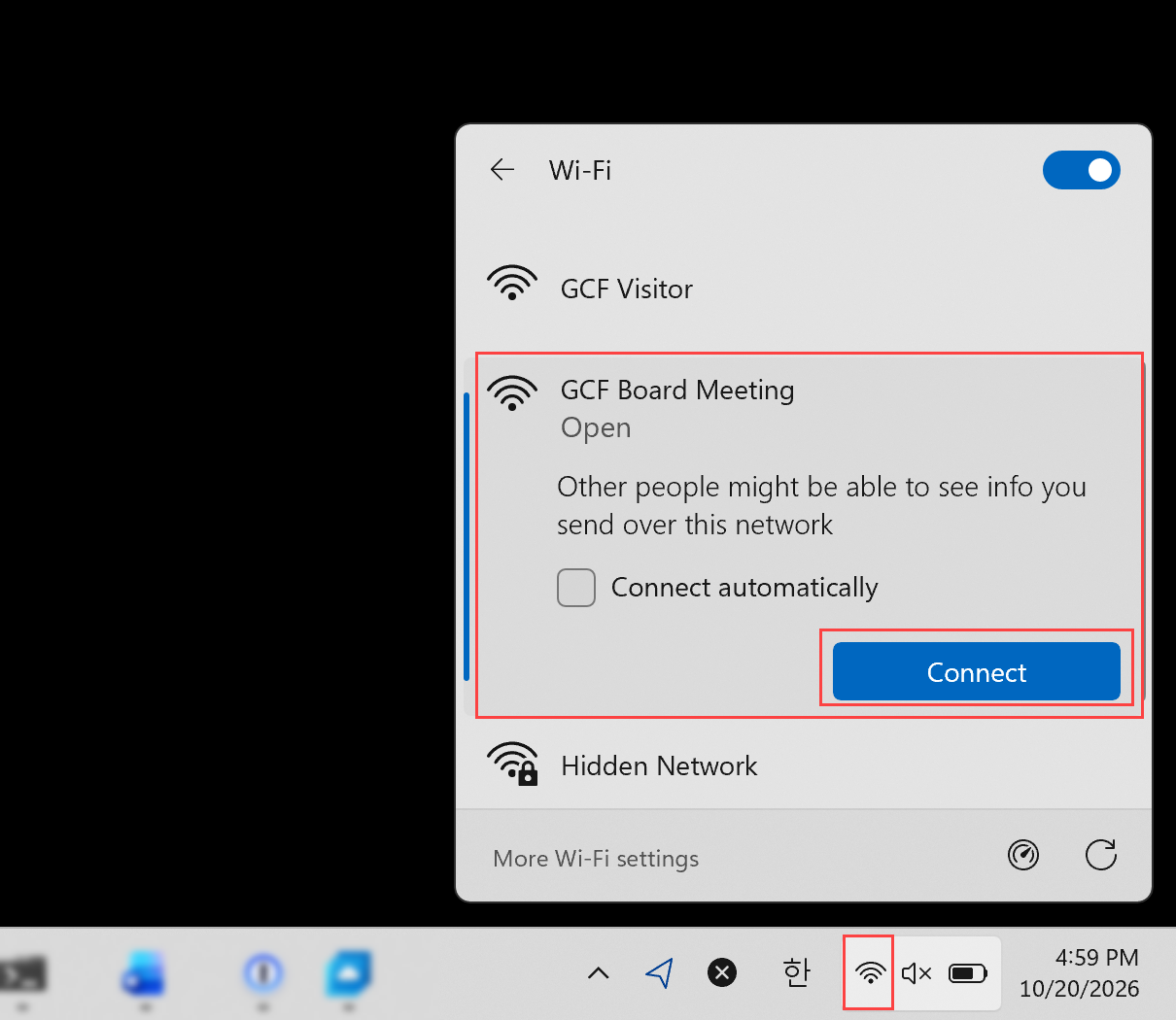Check the Connect automatically checkbox
This screenshot has width=1176, height=1020.
[x=576, y=588]
